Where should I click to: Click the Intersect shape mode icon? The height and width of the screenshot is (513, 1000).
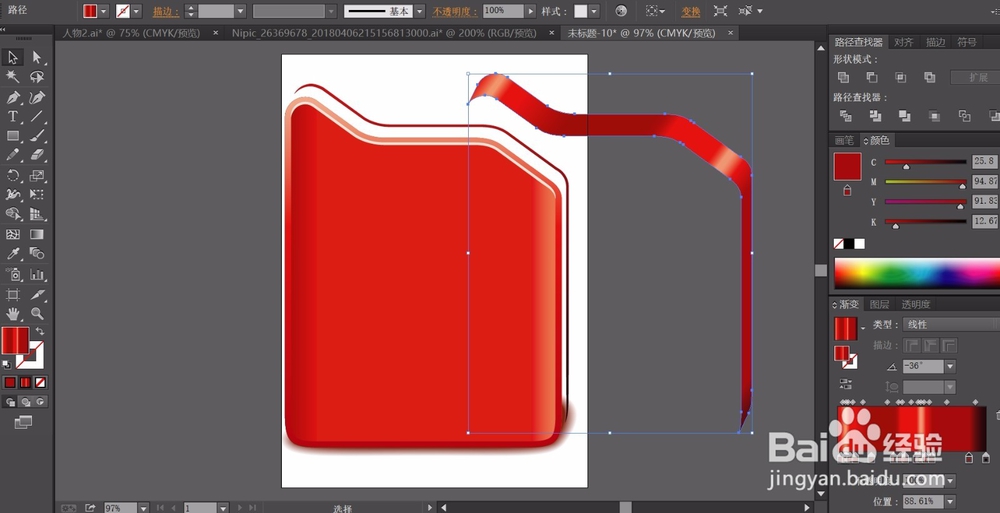point(901,77)
